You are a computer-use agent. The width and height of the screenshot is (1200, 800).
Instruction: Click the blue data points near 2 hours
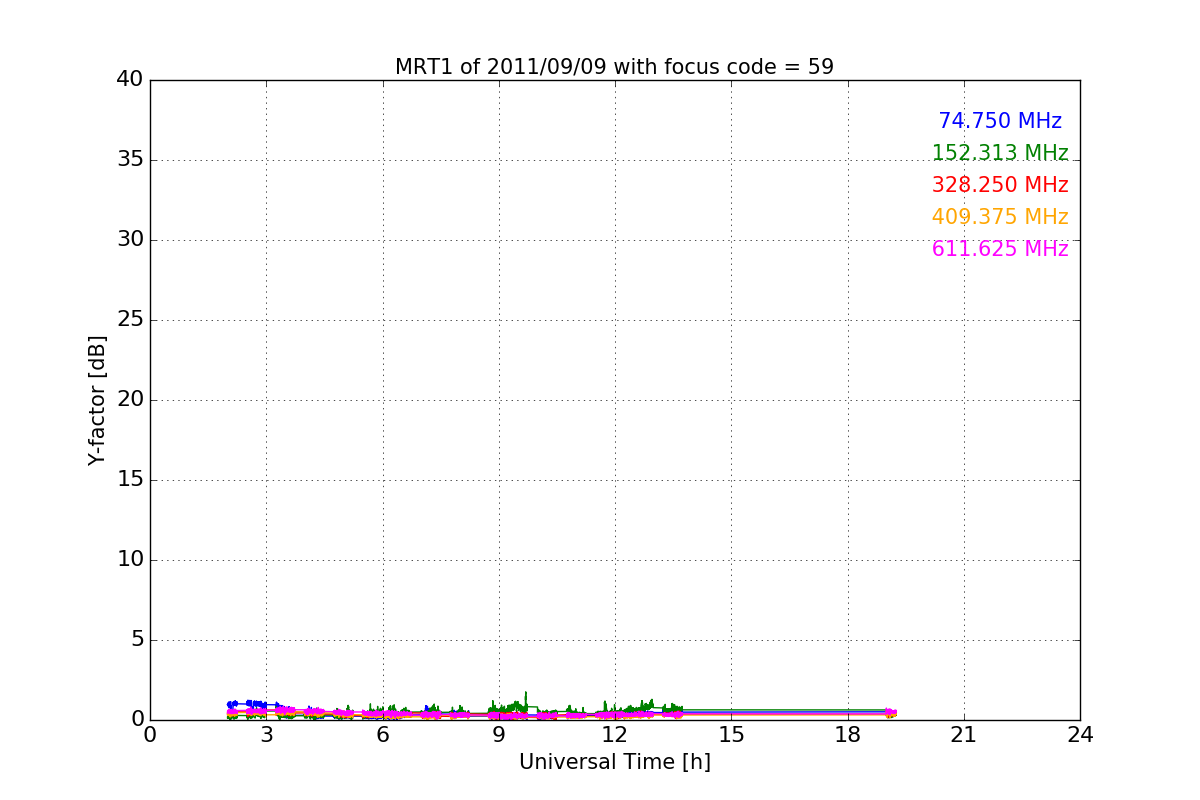pyautogui.click(x=232, y=704)
